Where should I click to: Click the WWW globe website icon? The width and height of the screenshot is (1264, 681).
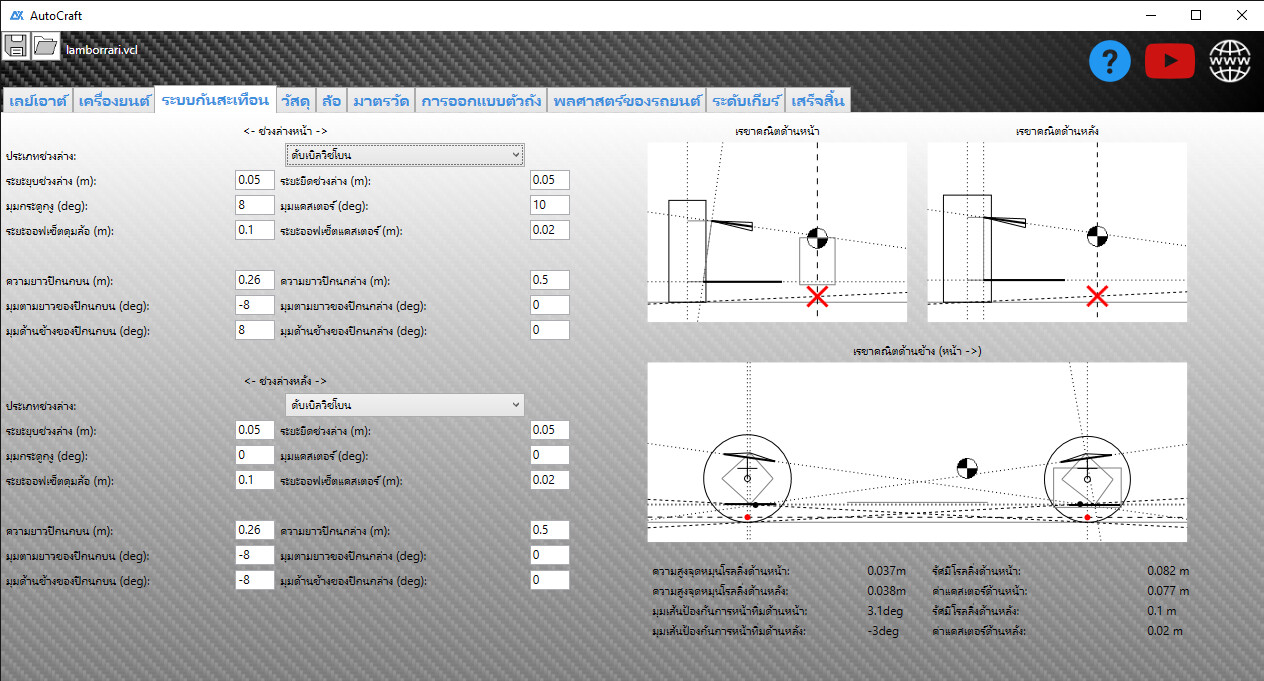click(1230, 62)
